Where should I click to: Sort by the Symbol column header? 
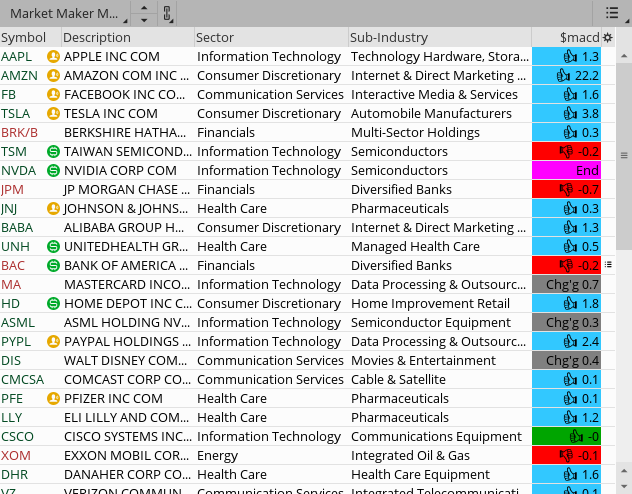(x=24, y=38)
